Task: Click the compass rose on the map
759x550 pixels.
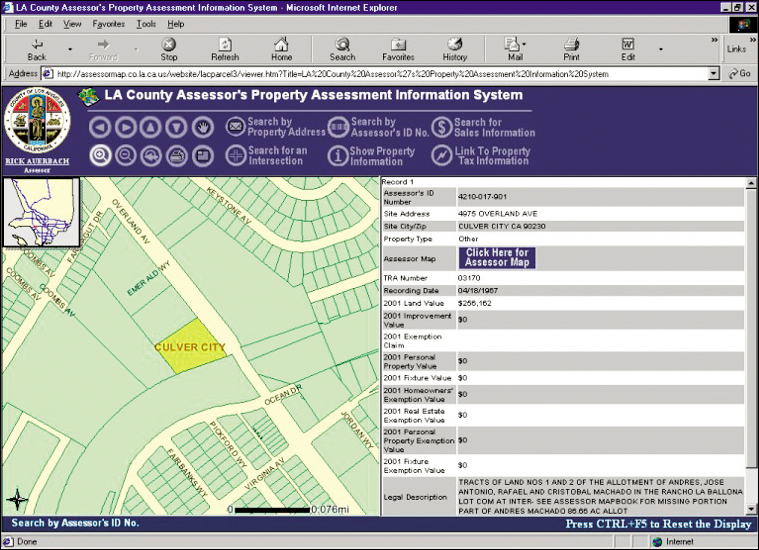Action: pos(17,500)
